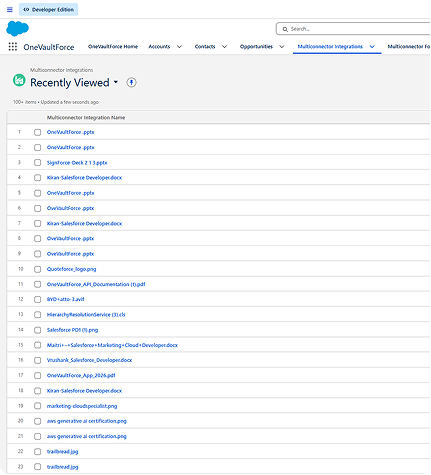Select the Multiconnector Integrations tab

[330, 47]
